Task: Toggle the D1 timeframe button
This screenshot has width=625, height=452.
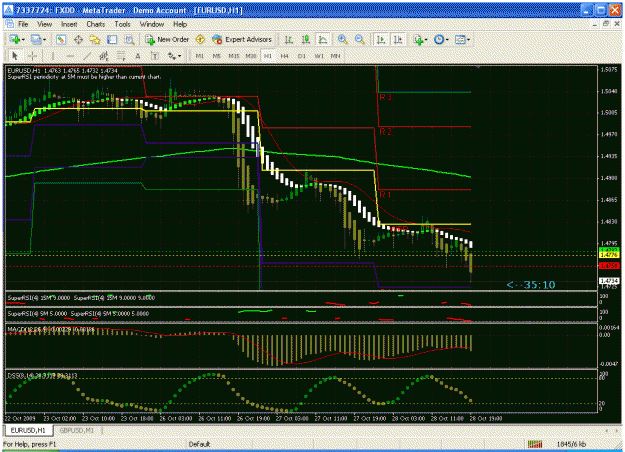Action: [x=302, y=56]
